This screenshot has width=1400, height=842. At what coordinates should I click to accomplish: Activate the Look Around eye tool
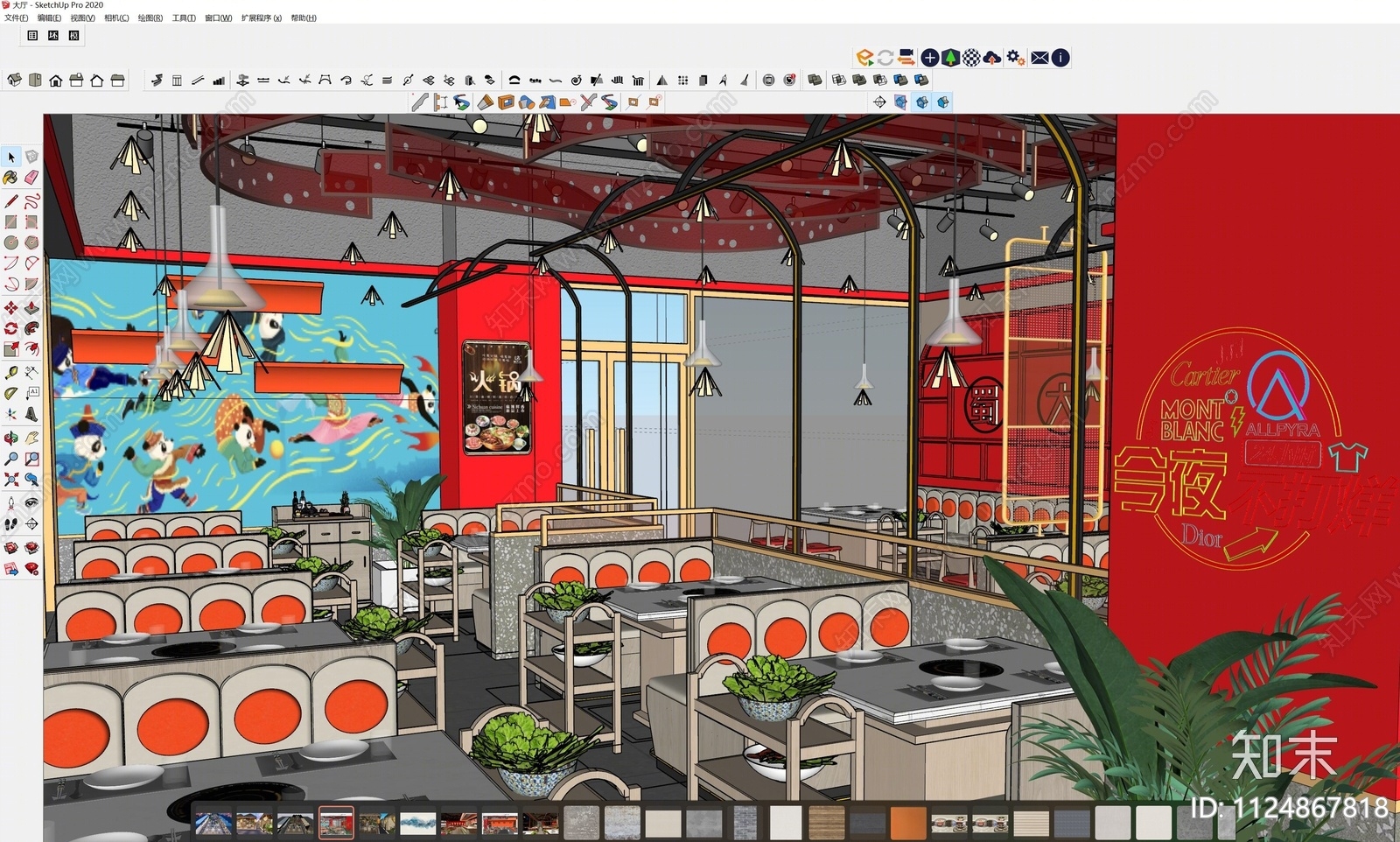[x=31, y=503]
